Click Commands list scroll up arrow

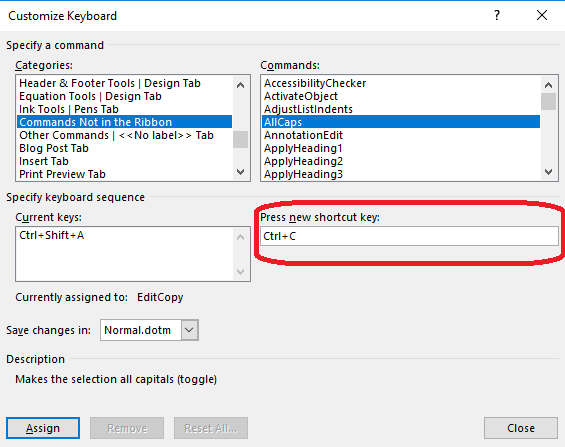pos(548,85)
